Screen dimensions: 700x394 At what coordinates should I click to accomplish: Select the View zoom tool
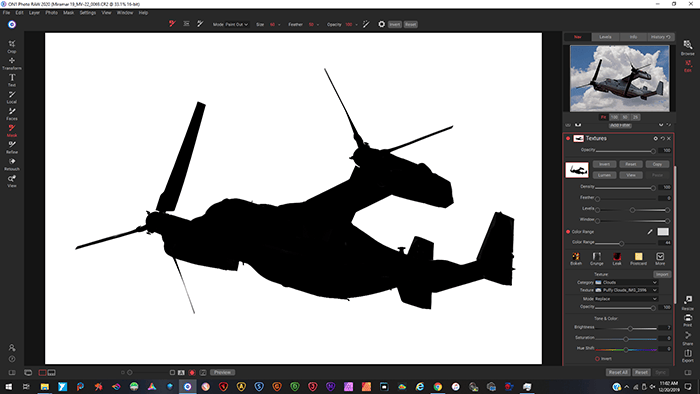click(12, 181)
